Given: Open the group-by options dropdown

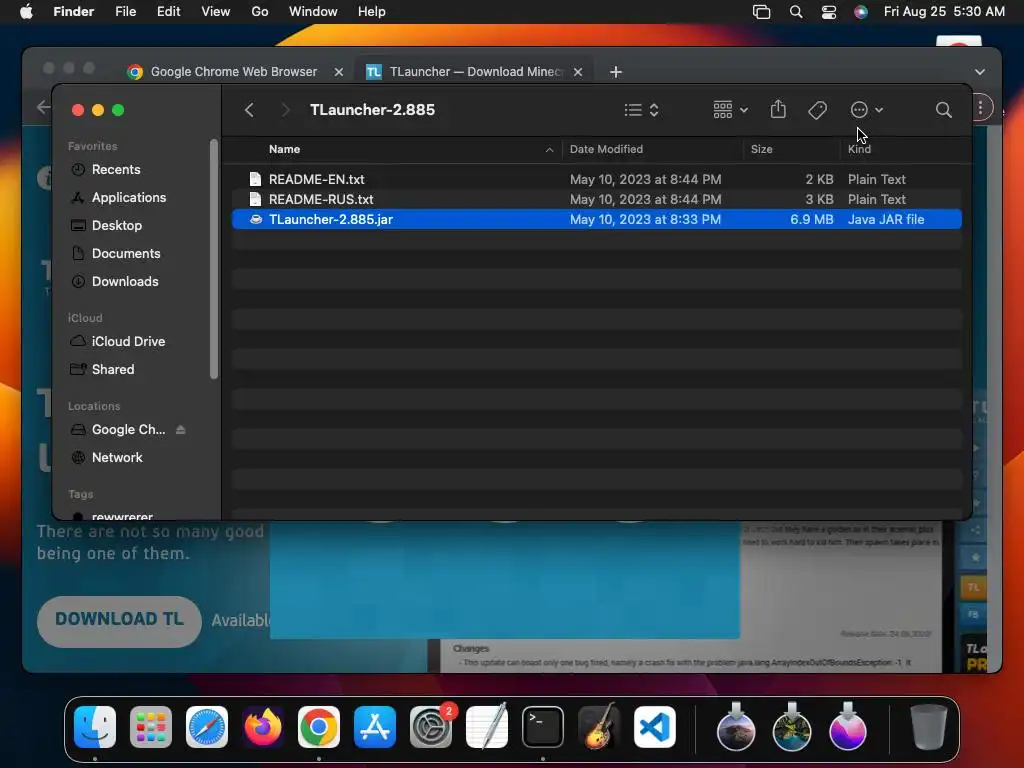Looking at the screenshot, I should 730,110.
